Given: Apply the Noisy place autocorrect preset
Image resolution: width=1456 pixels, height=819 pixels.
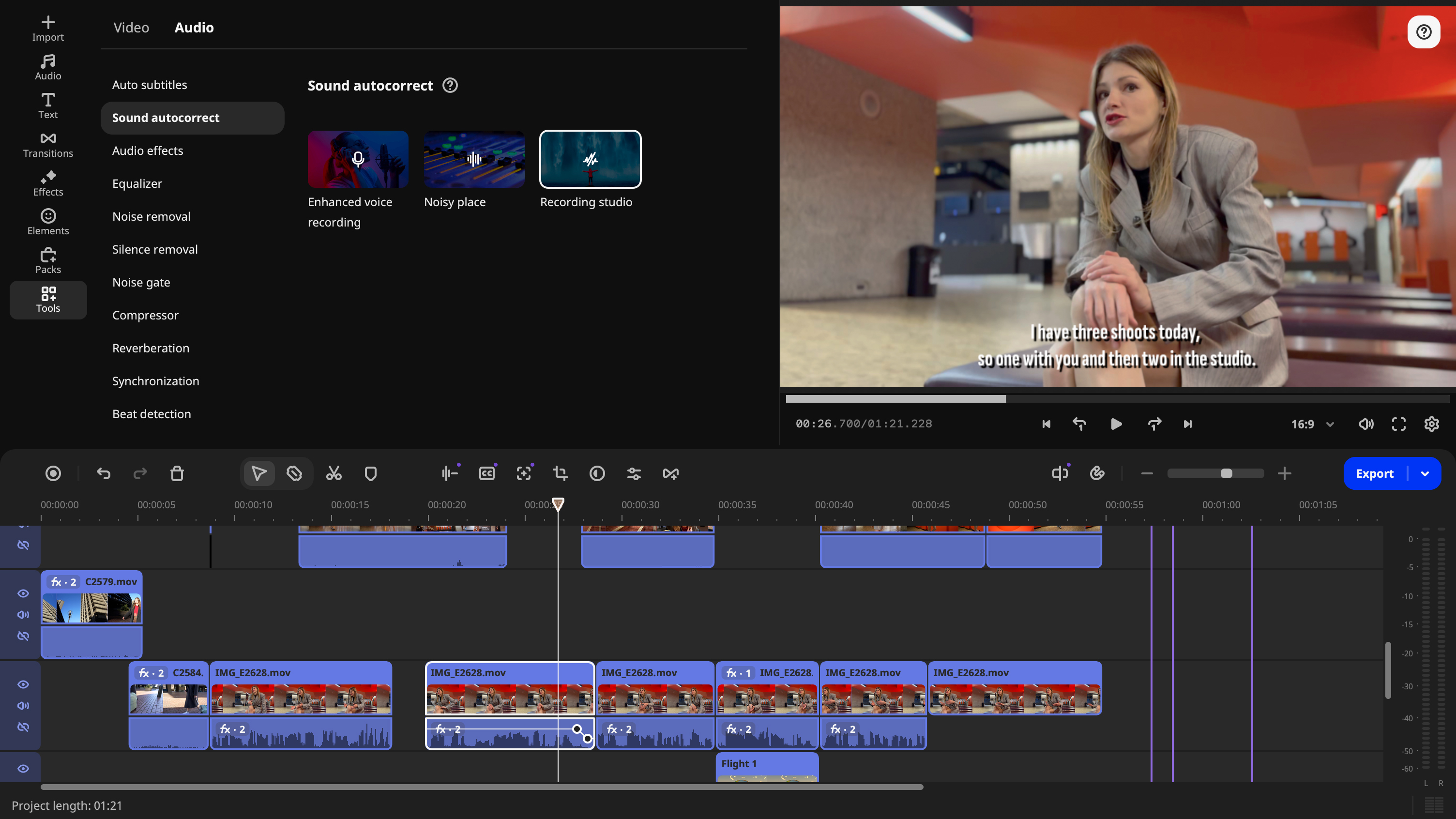Looking at the screenshot, I should (474, 159).
